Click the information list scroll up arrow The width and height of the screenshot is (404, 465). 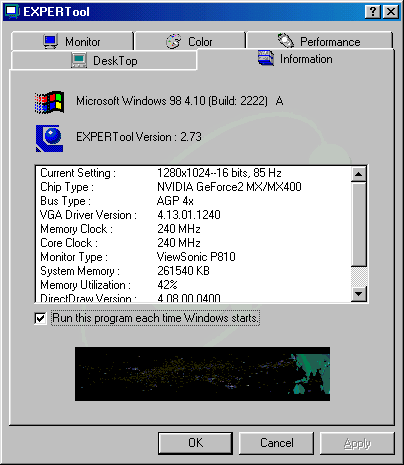coord(359,174)
